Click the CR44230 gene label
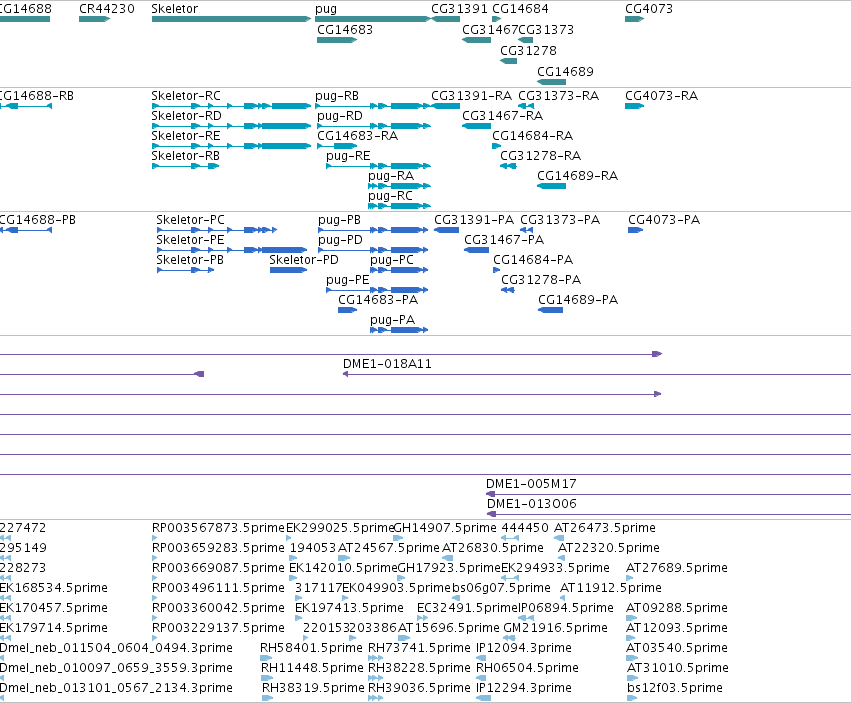The image size is (851, 703). coord(107,9)
